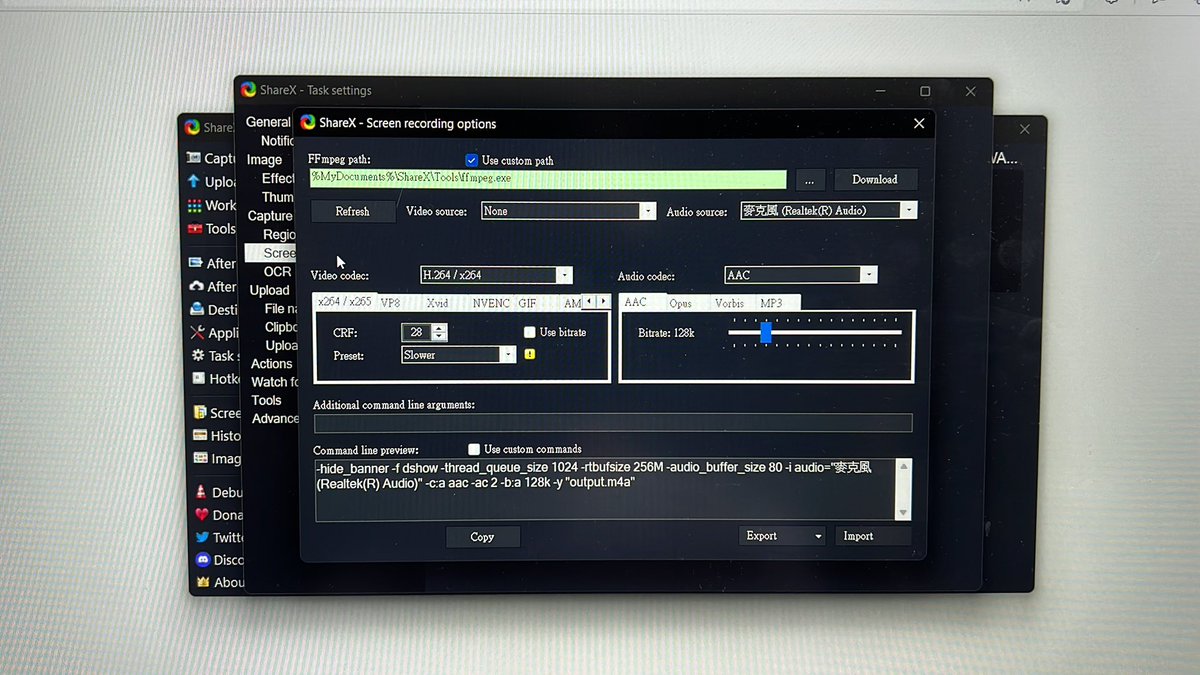The width and height of the screenshot is (1200, 675).
Task: Click the Task settings gear icon in main window
Action: click(198, 355)
